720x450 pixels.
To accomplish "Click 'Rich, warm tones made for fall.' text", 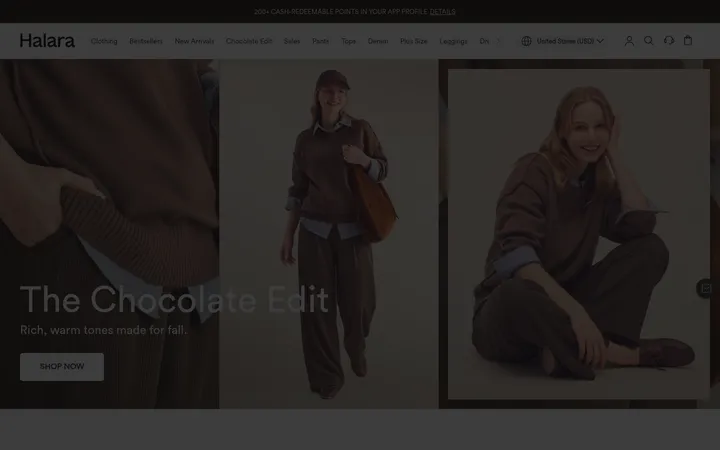I will tap(104, 330).
